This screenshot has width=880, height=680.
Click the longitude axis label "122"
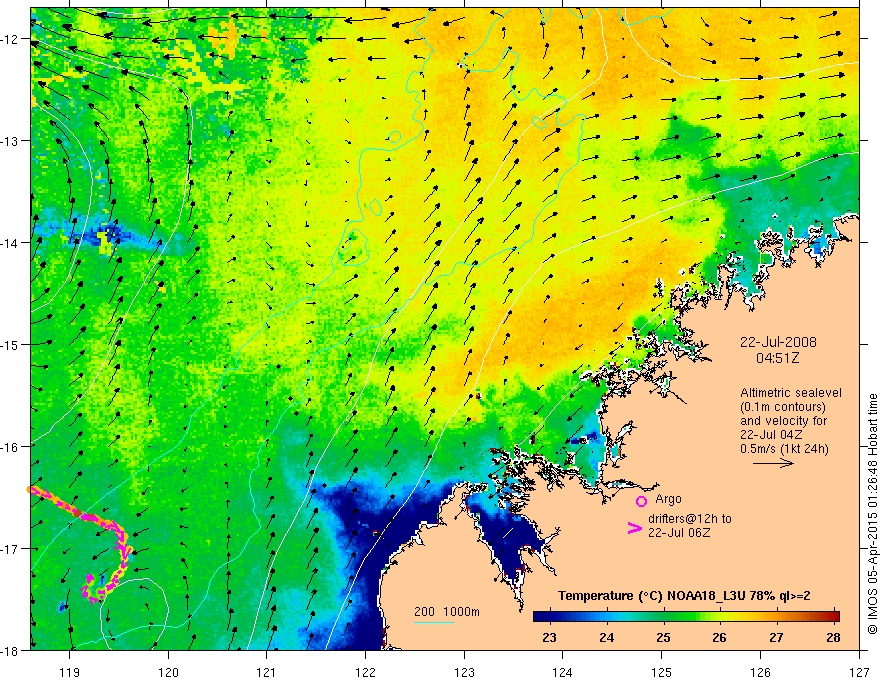365,672
